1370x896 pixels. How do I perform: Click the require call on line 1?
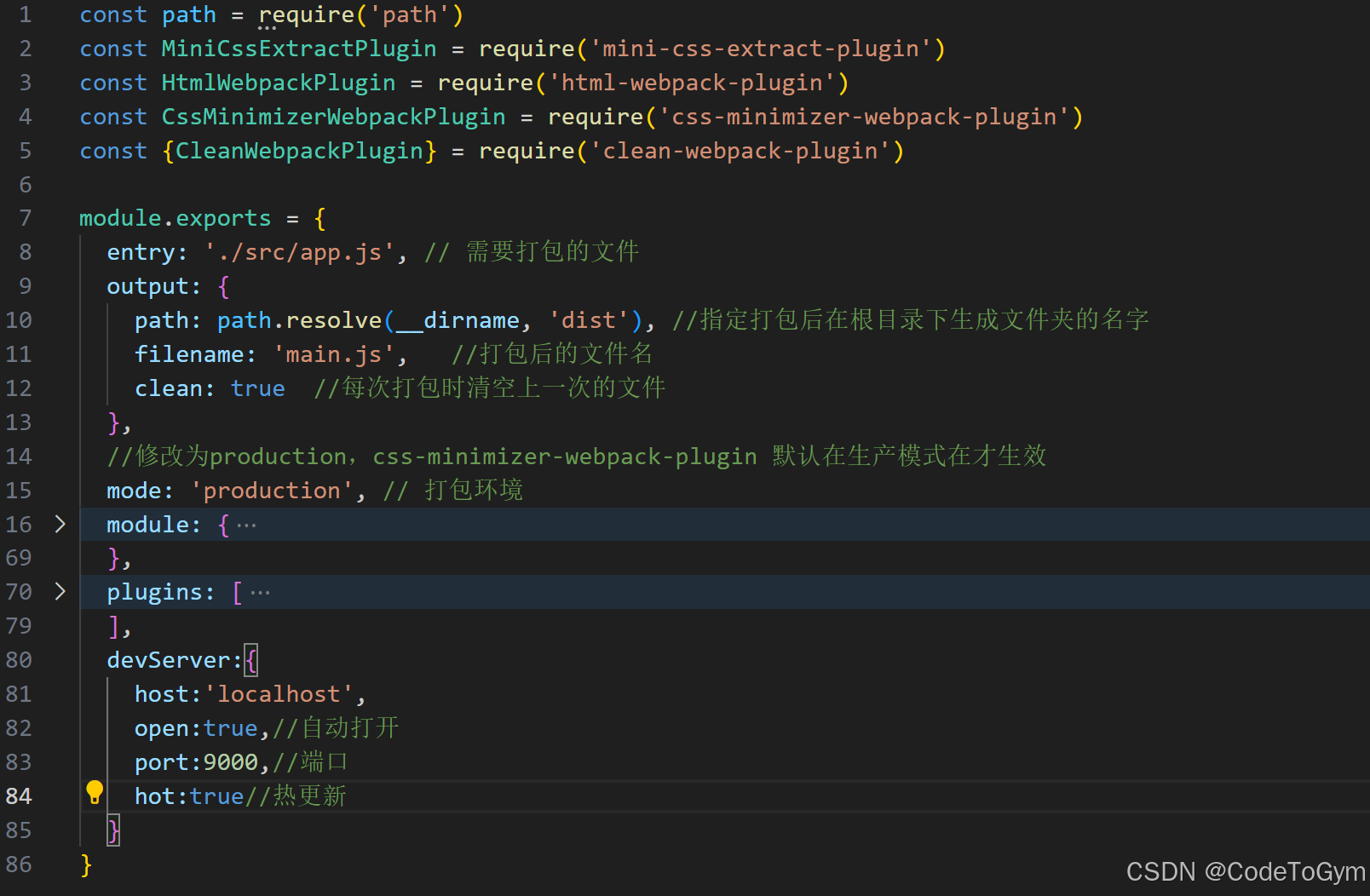(x=307, y=14)
